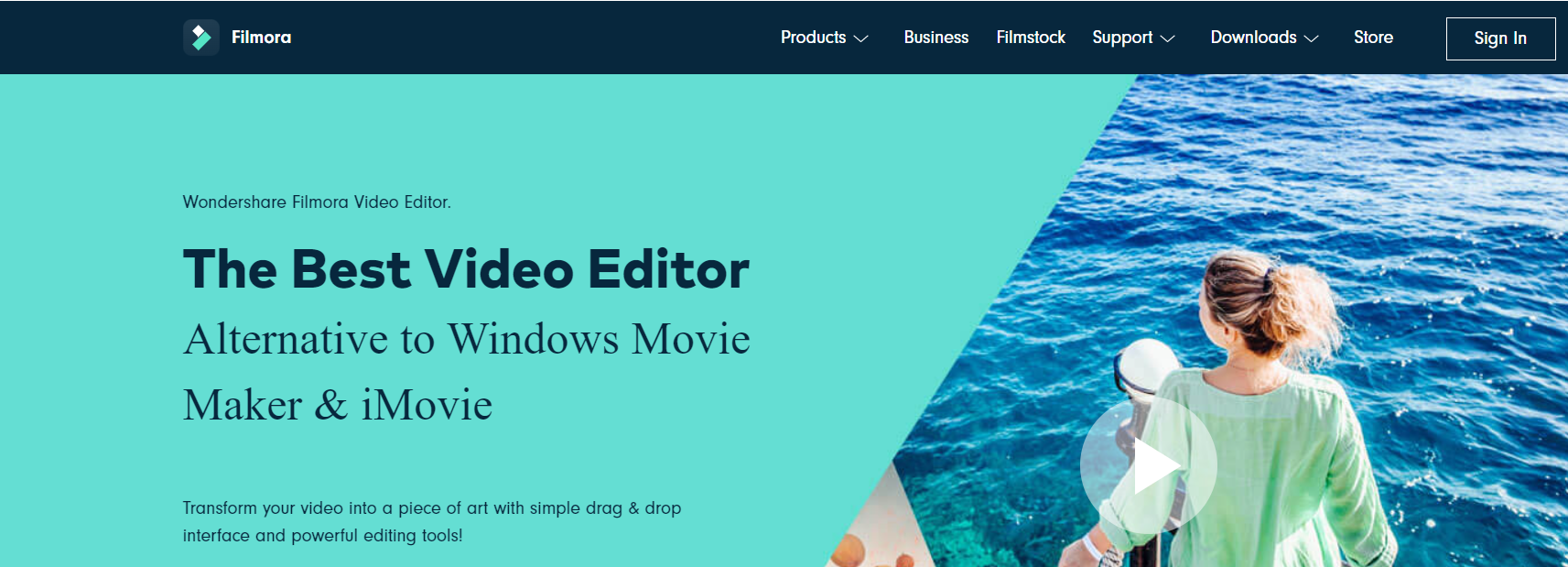
Task: Click the 'Transform your video into' description
Action: (x=432, y=521)
